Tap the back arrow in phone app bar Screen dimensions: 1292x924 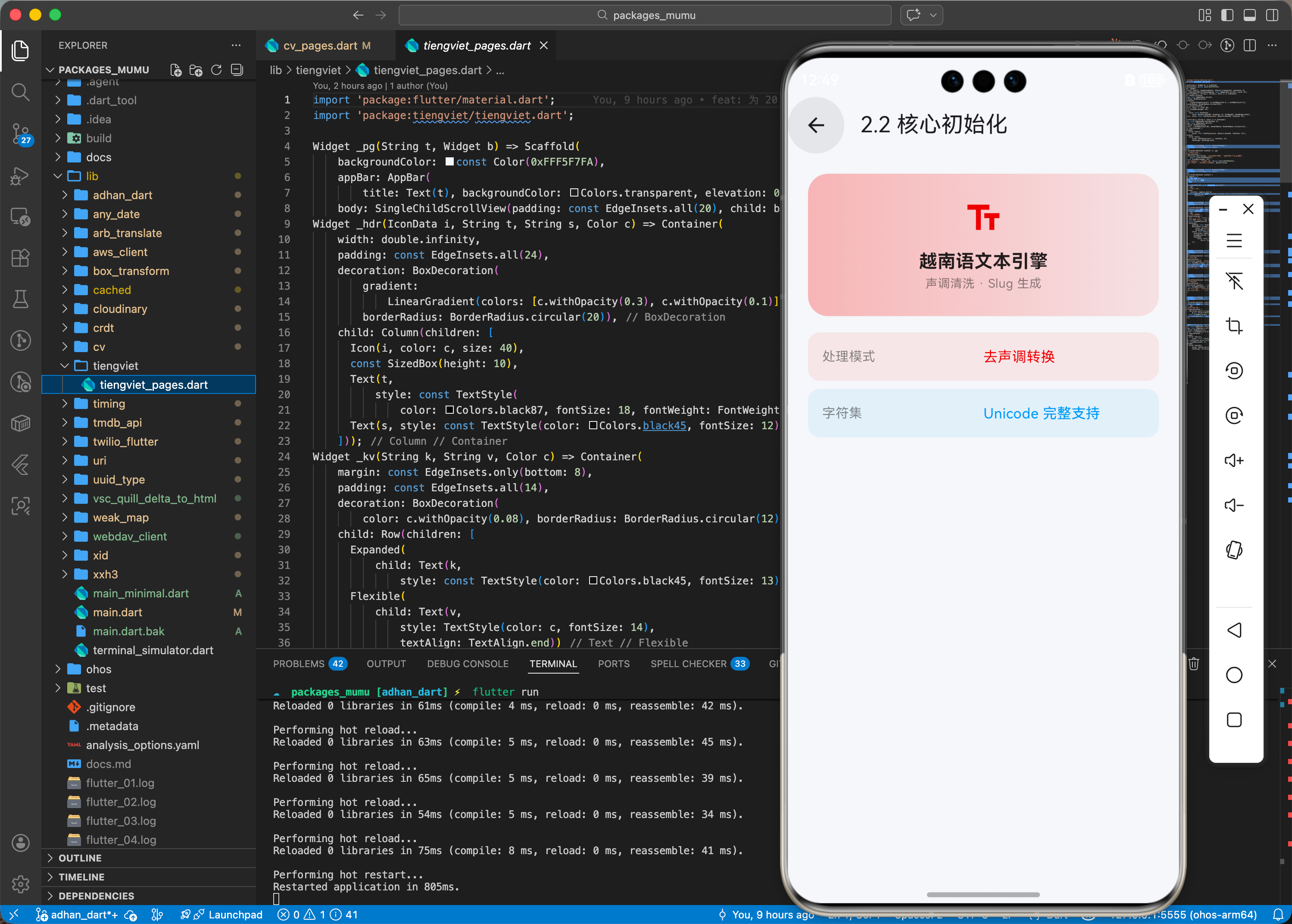[816, 125]
